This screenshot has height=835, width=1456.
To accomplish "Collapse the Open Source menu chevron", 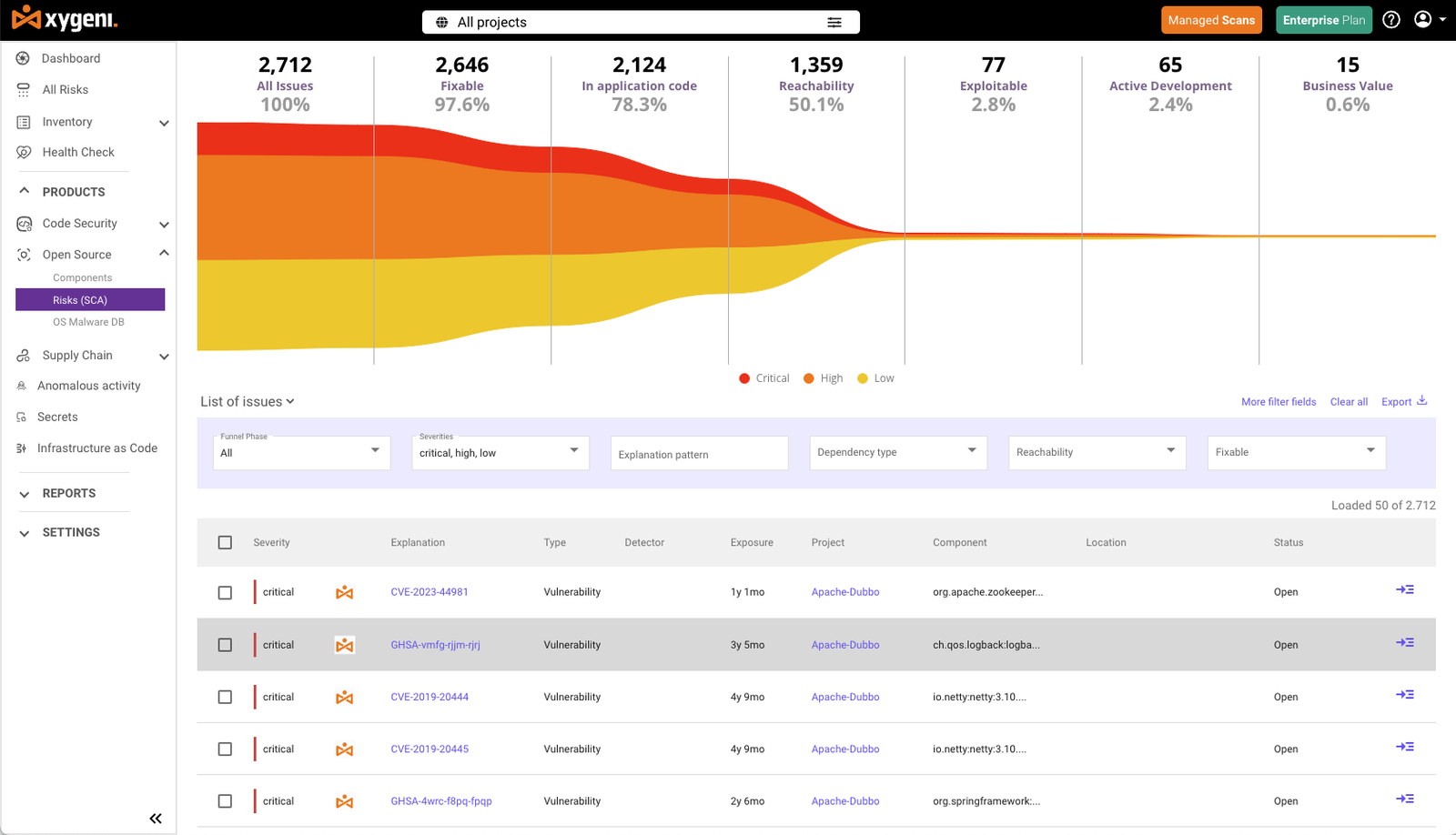I will tap(164, 253).
